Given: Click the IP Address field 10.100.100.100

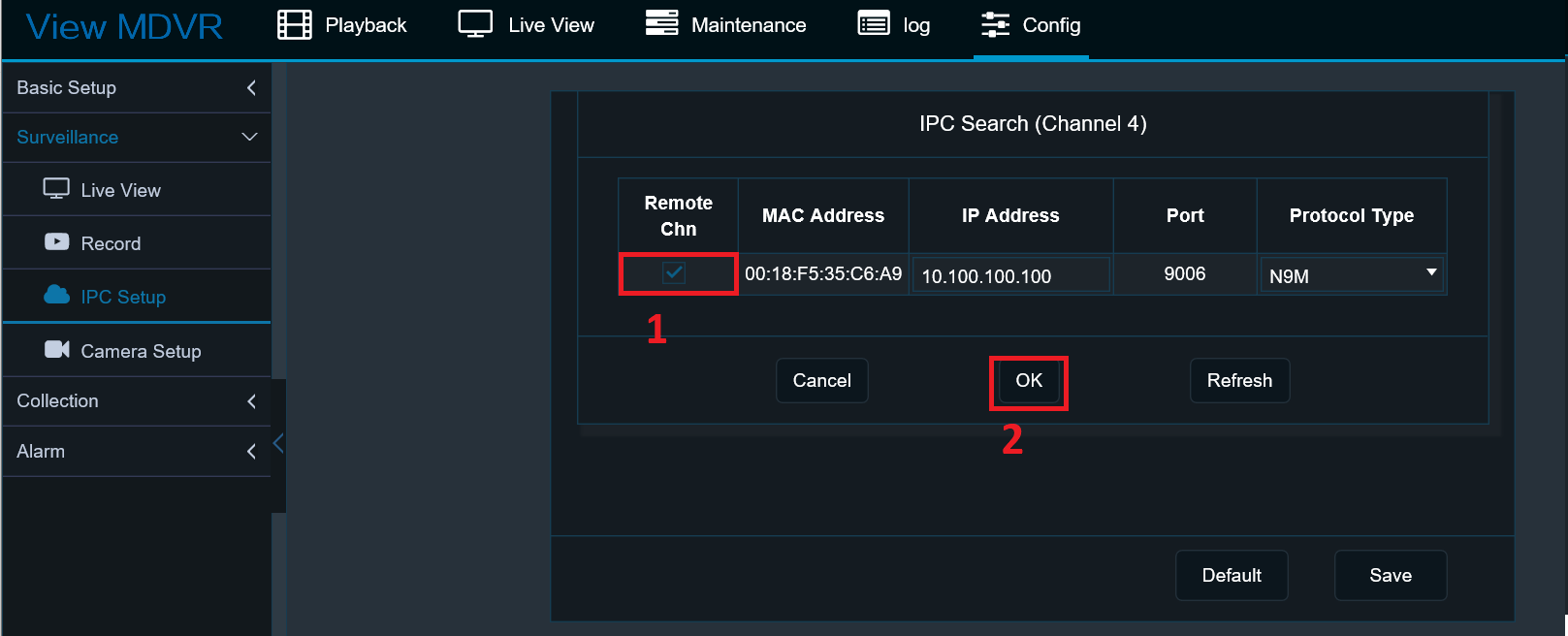Looking at the screenshot, I should click(x=1010, y=275).
